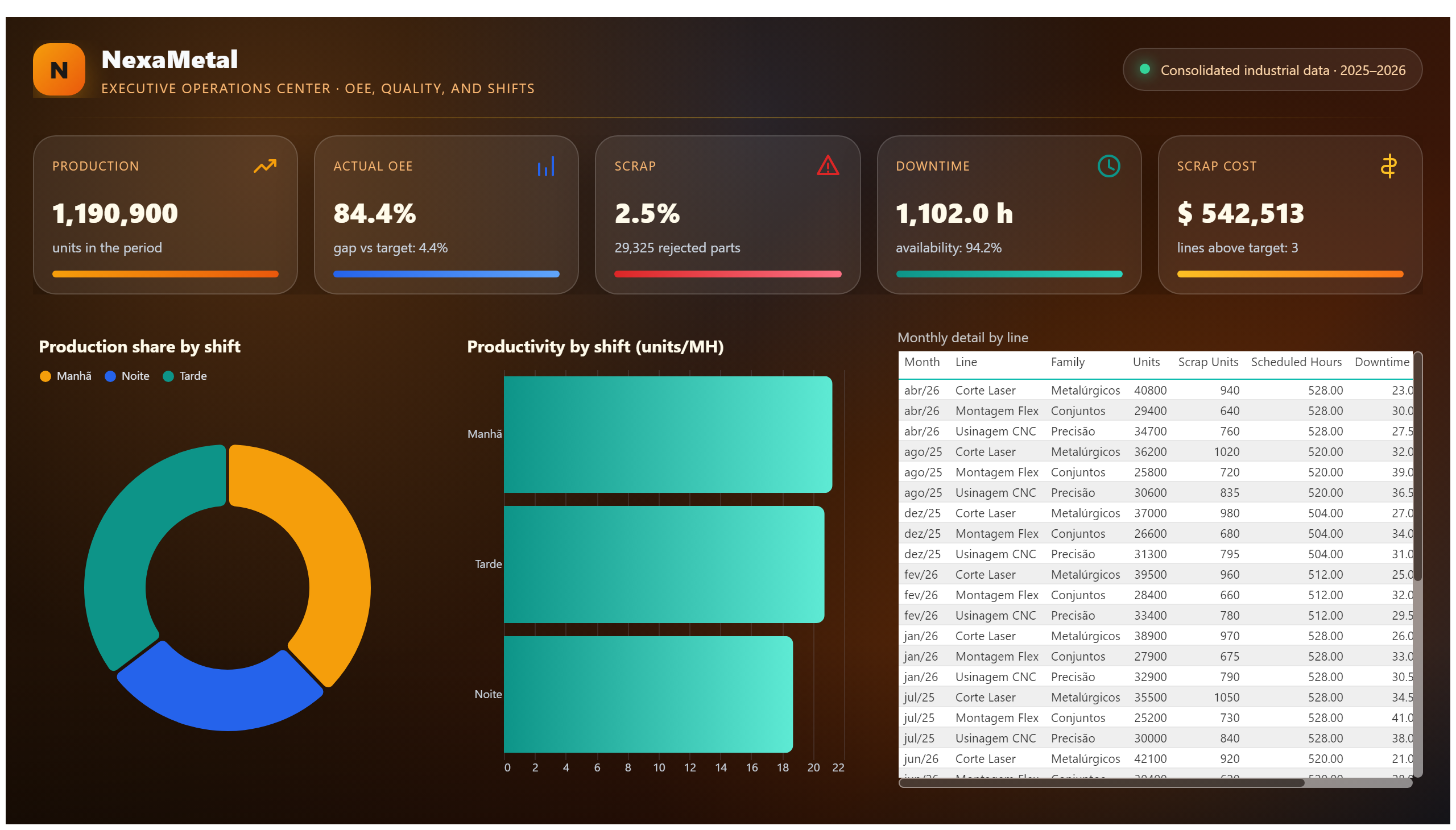The width and height of the screenshot is (1456, 830).
Task: Click the Units column header
Action: click(1147, 362)
